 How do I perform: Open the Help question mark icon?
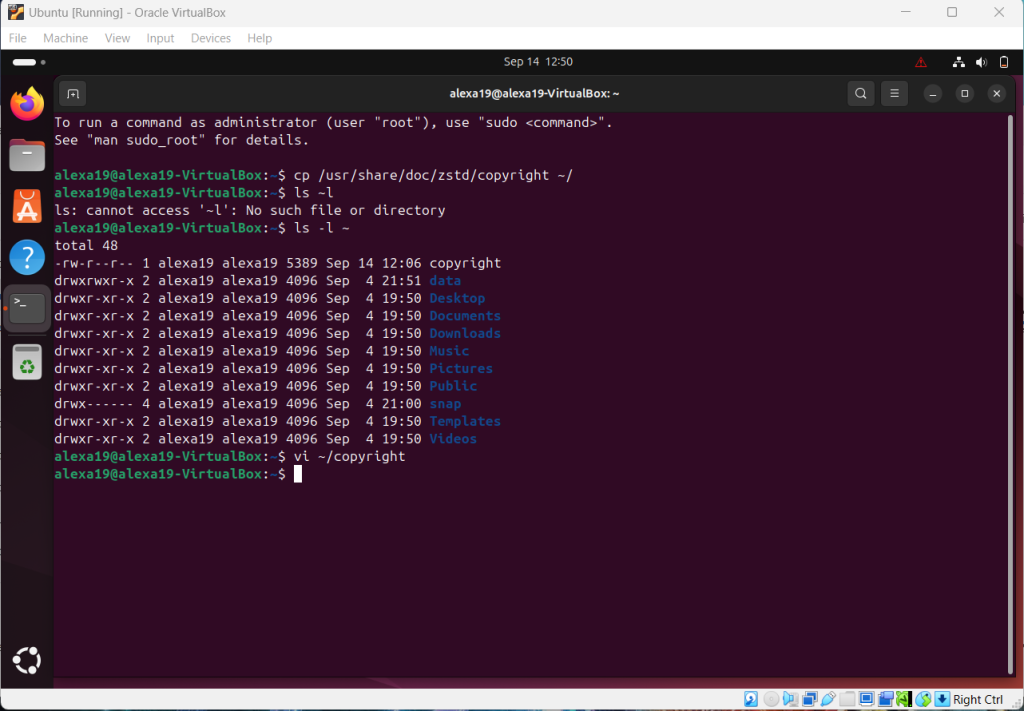(x=27, y=257)
